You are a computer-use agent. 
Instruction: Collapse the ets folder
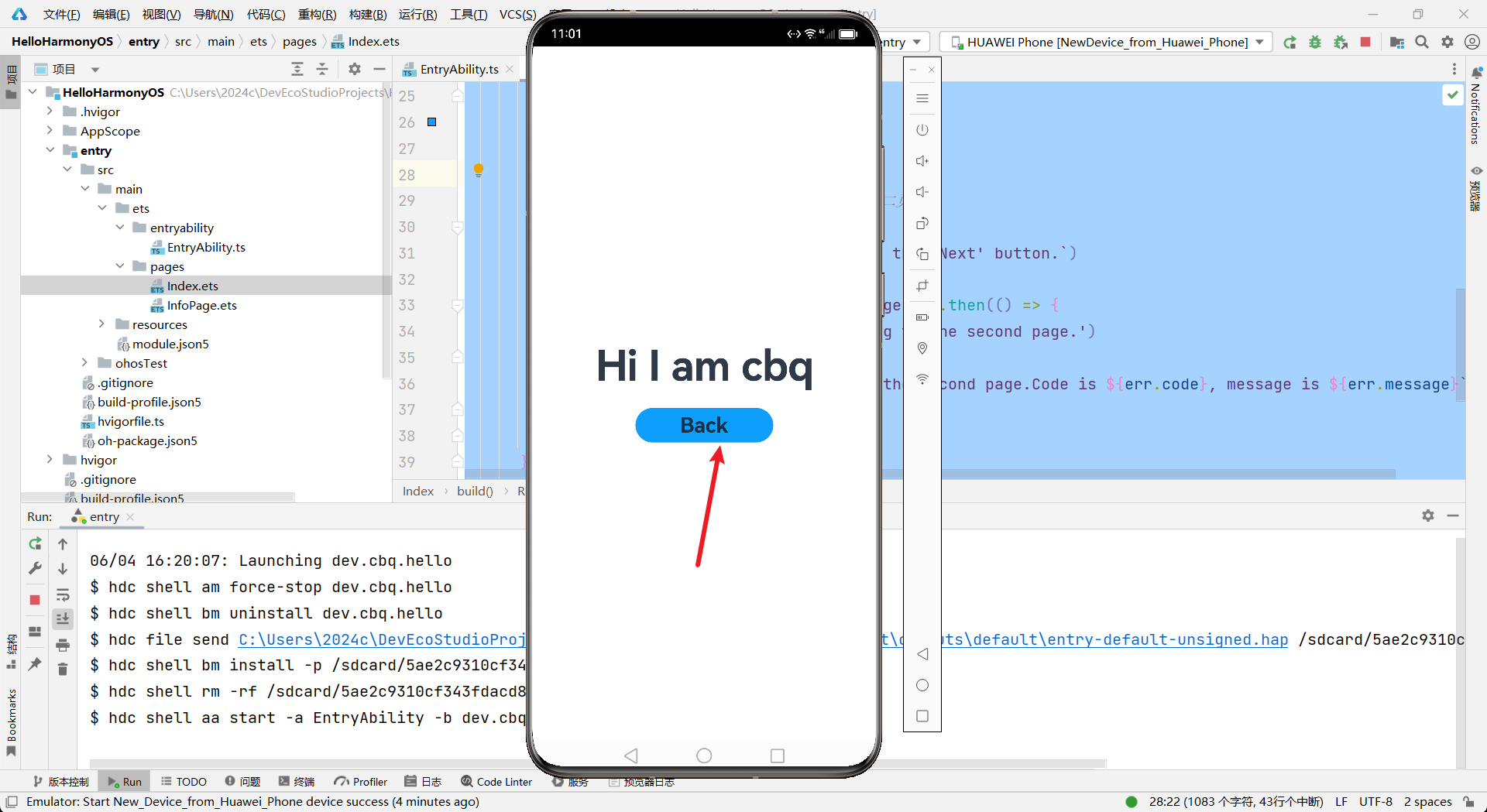(x=102, y=208)
